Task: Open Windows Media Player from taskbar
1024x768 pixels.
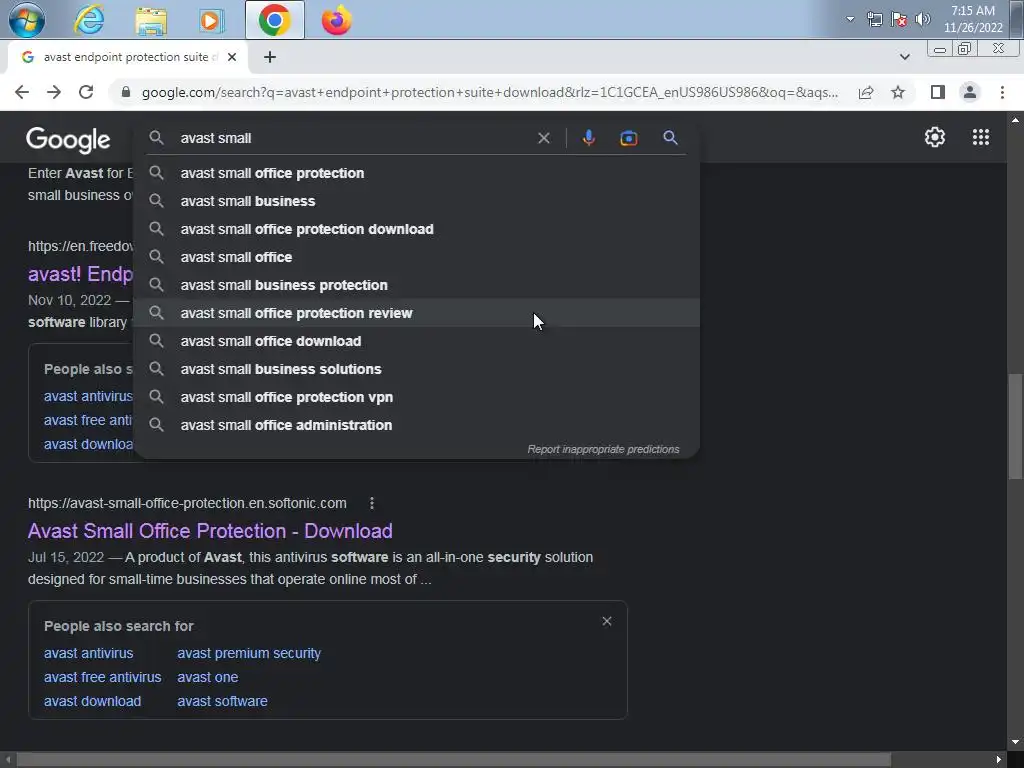Action: [x=211, y=20]
